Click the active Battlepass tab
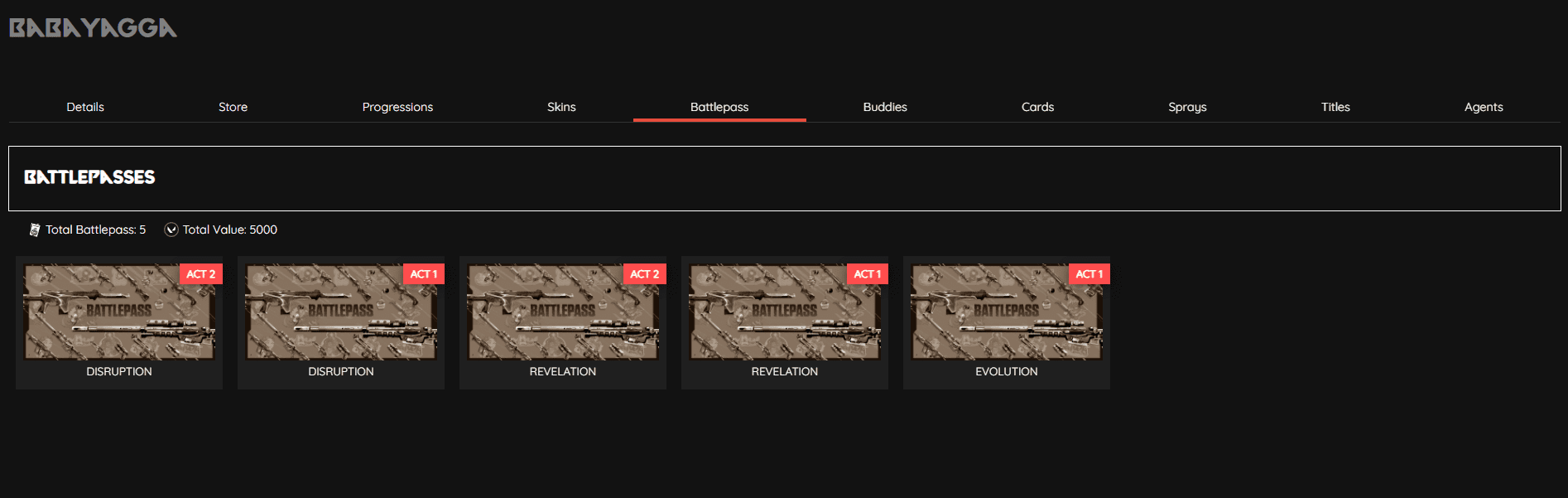 coord(719,107)
